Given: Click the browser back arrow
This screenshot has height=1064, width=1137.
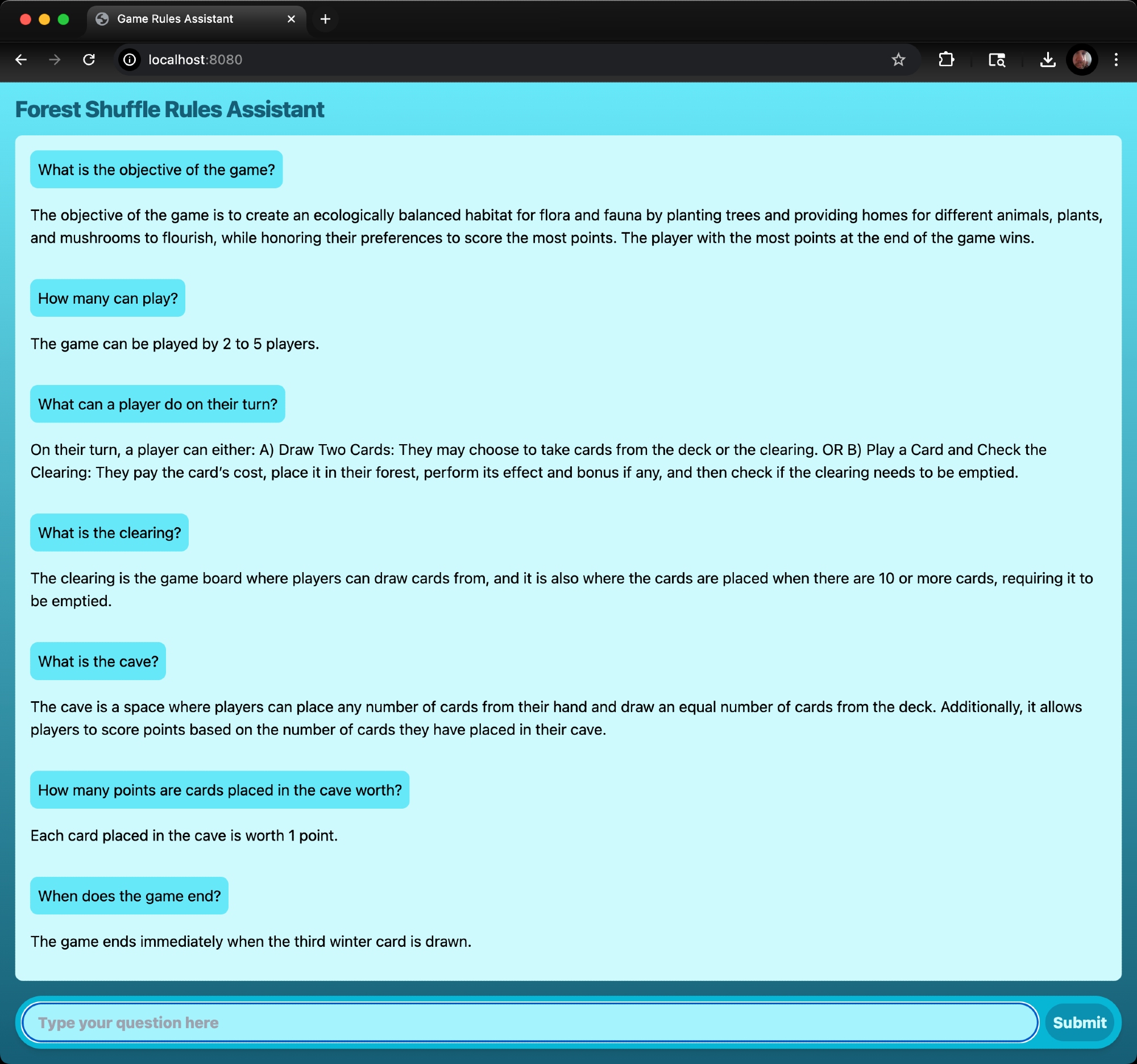Looking at the screenshot, I should (x=21, y=60).
